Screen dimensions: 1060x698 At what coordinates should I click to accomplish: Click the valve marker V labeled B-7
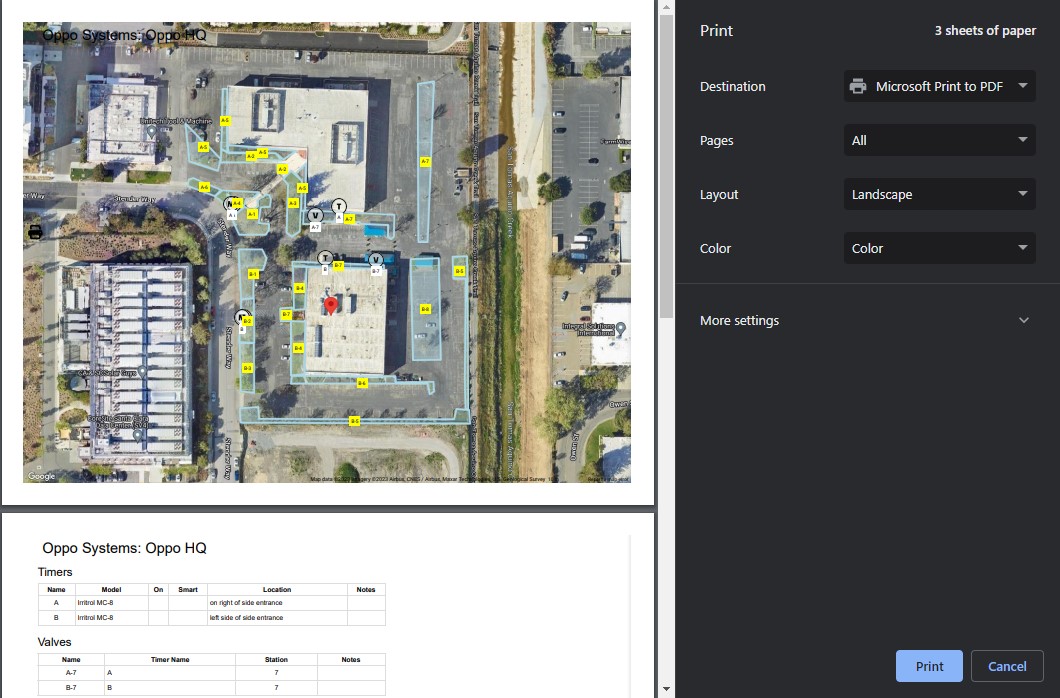[x=375, y=259]
